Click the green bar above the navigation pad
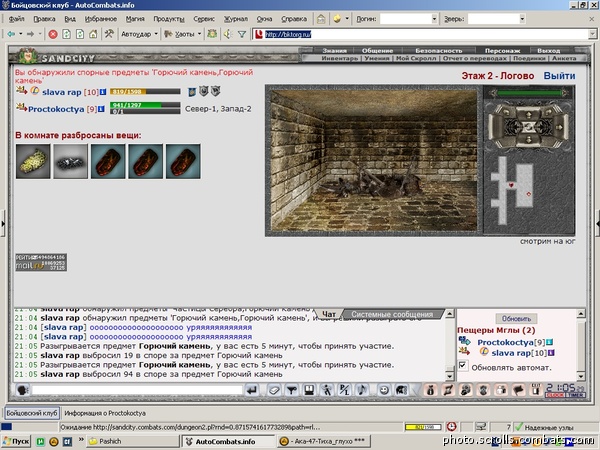 [x=529, y=93]
